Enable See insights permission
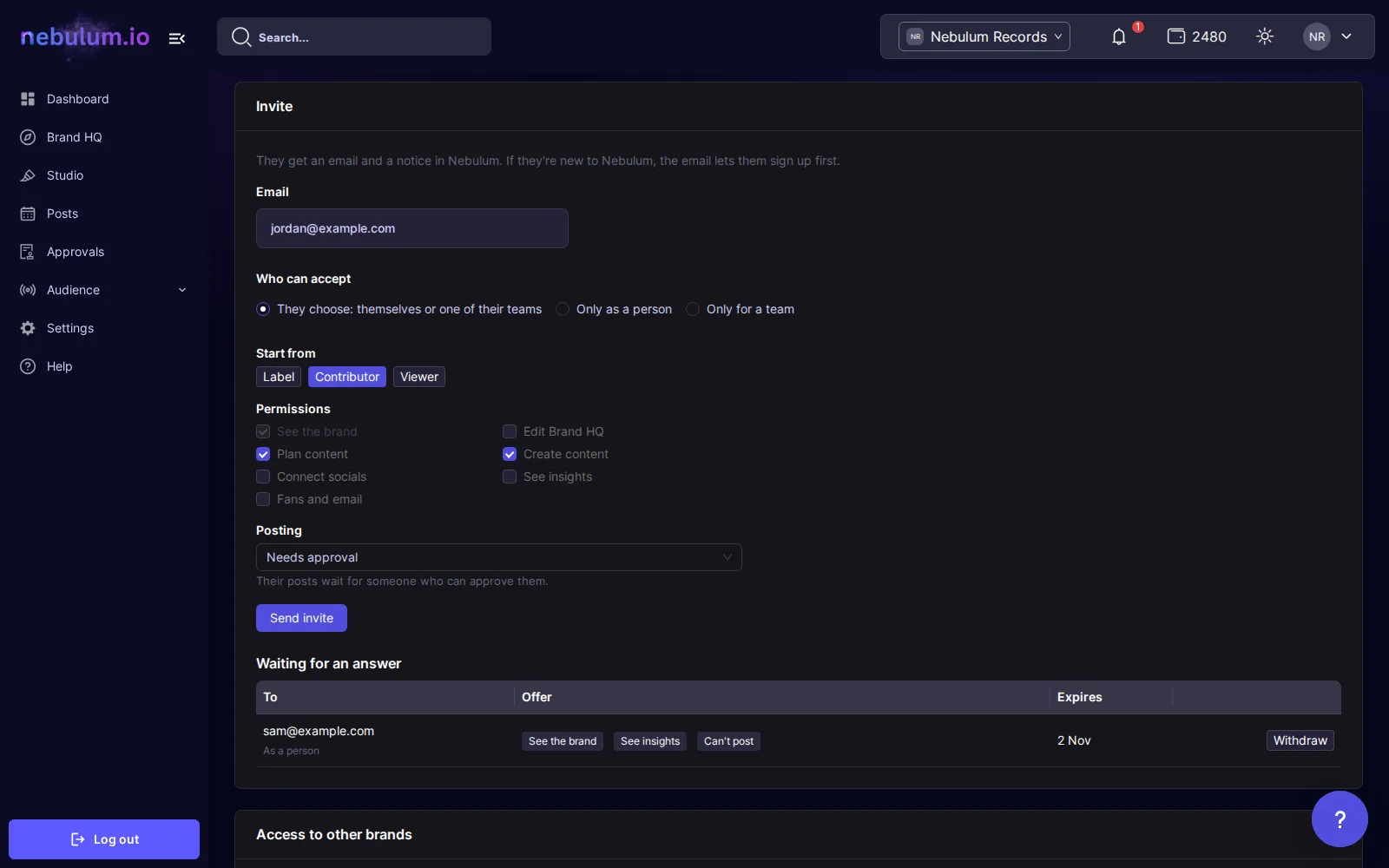The image size is (1389, 868). point(510,477)
